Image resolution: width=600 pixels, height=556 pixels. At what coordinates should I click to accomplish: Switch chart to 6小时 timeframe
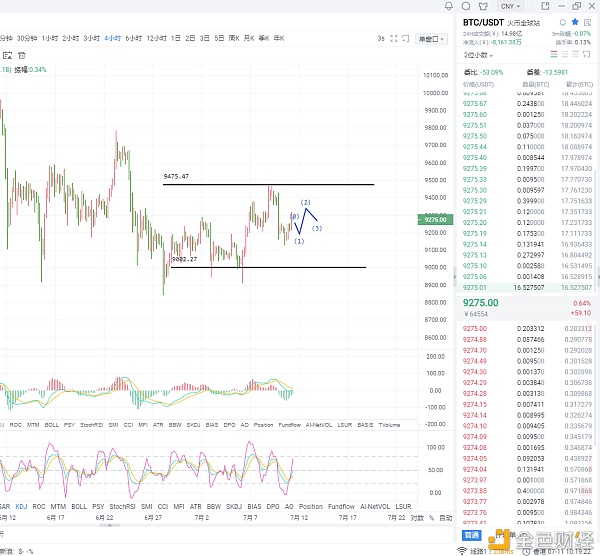point(134,38)
